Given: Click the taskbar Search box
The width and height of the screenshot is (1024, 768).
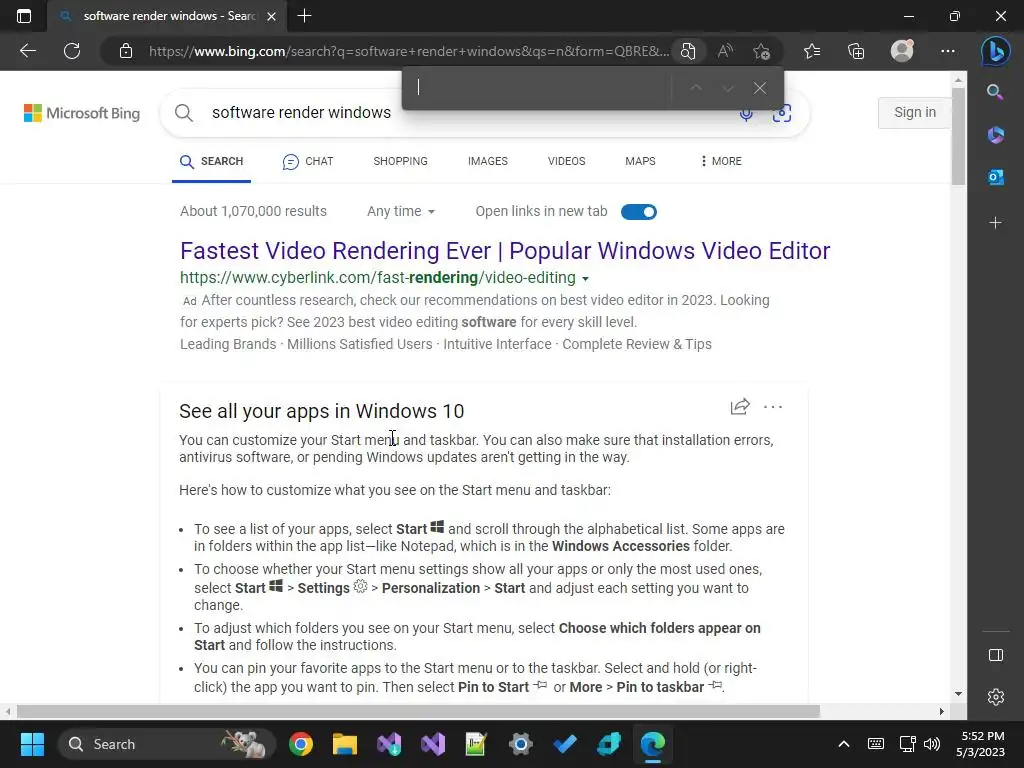Looking at the screenshot, I should coord(167,744).
